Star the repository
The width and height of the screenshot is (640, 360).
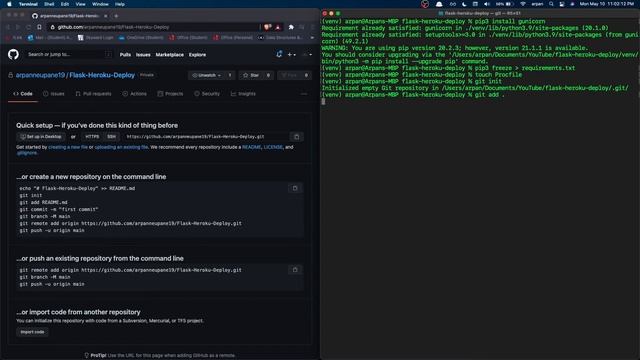(251, 76)
